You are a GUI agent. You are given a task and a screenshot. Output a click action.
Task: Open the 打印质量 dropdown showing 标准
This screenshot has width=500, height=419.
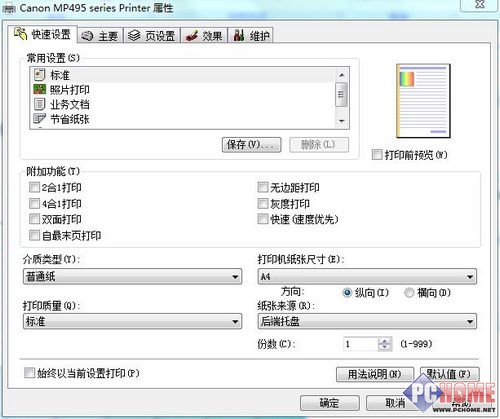pos(132,321)
